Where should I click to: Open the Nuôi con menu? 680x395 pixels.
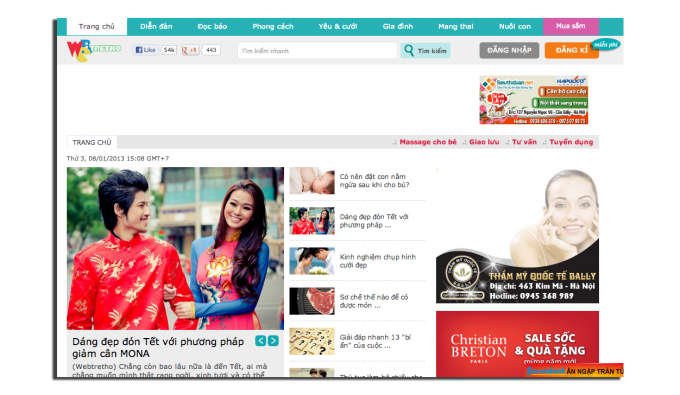tap(515, 26)
